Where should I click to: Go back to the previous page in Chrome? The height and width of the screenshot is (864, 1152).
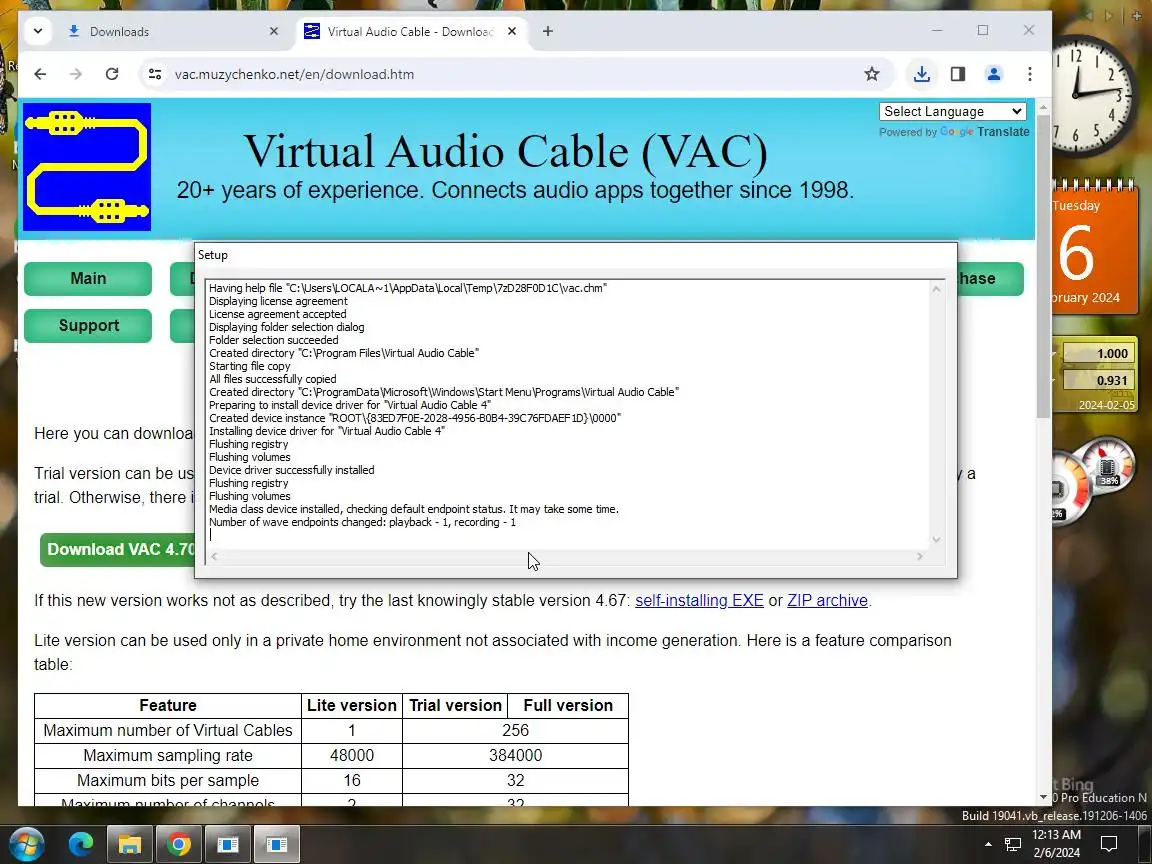pyautogui.click(x=40, y=74)
